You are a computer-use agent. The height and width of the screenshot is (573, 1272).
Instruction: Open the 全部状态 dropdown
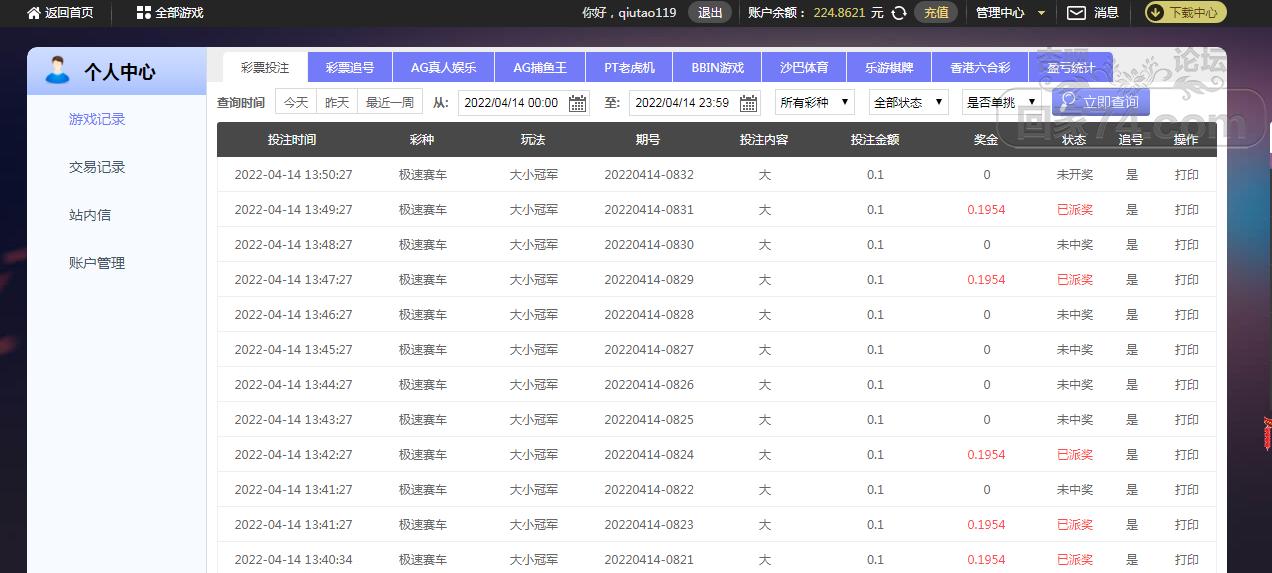(909, 102)
